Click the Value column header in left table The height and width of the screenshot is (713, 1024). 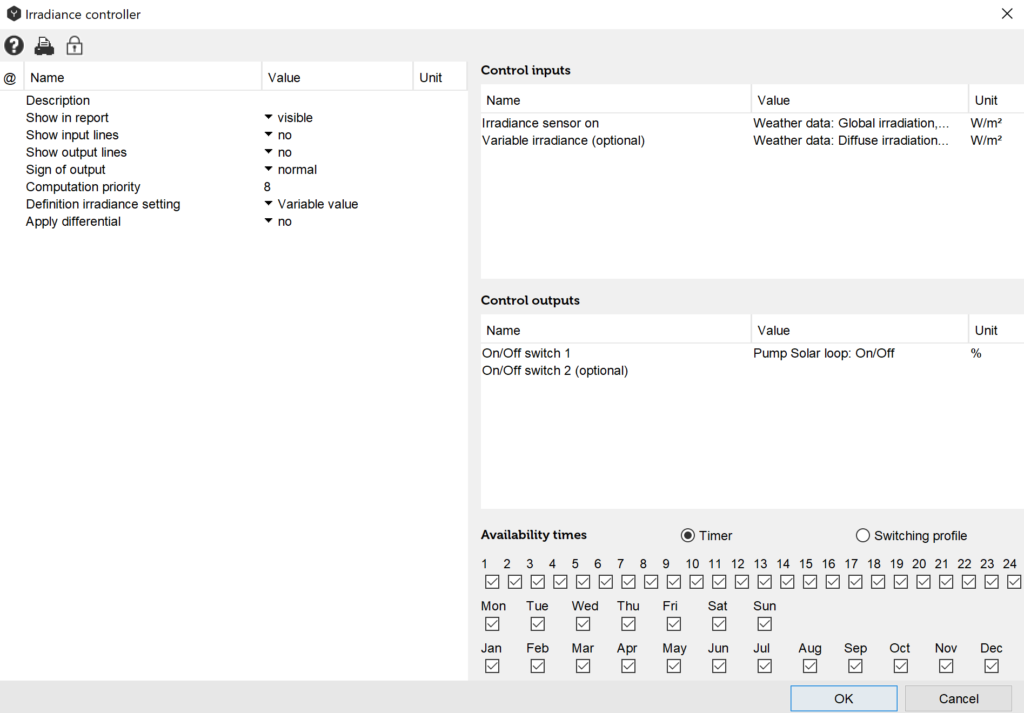tap(337, 78)
